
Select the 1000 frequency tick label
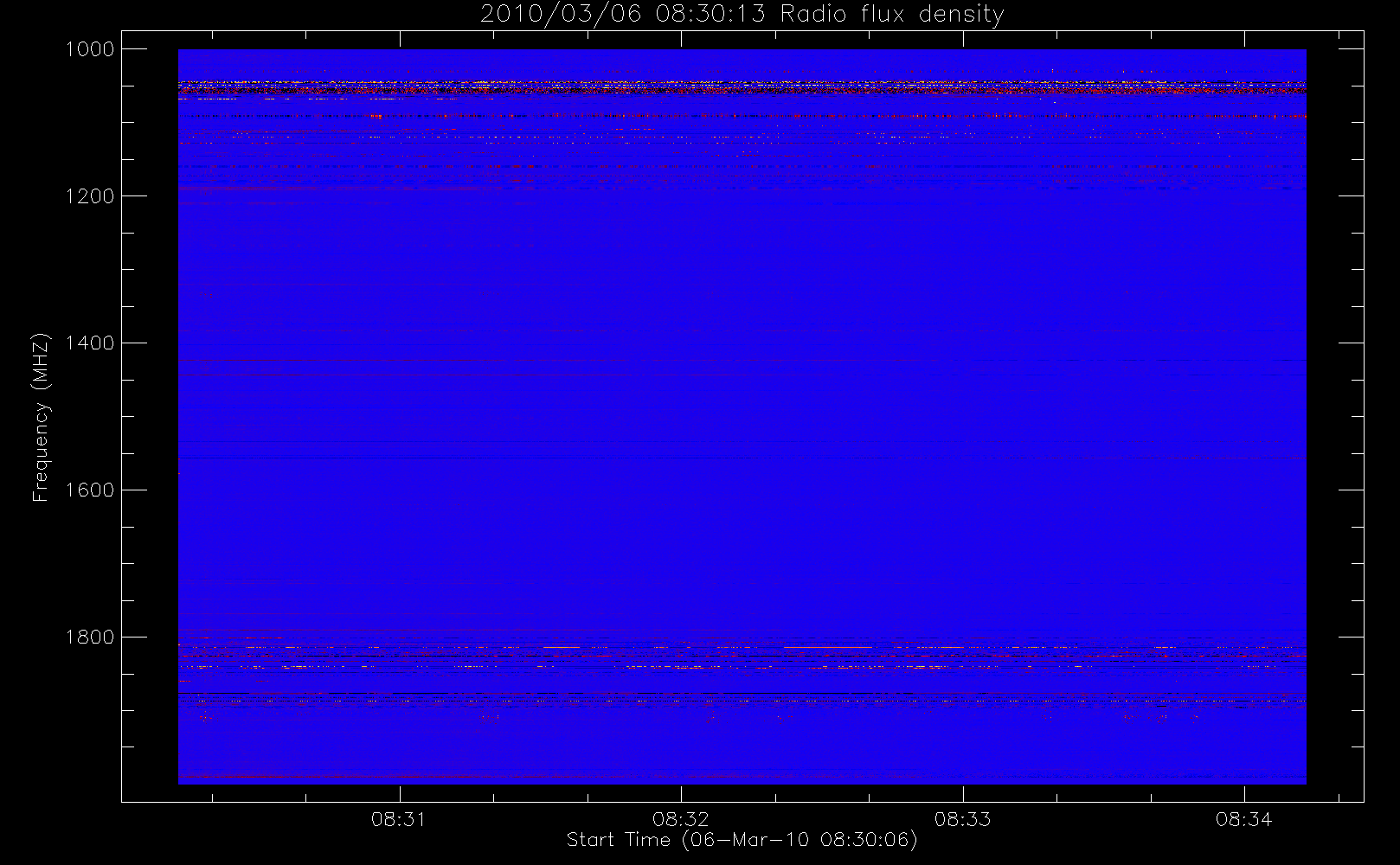(90, 49)
